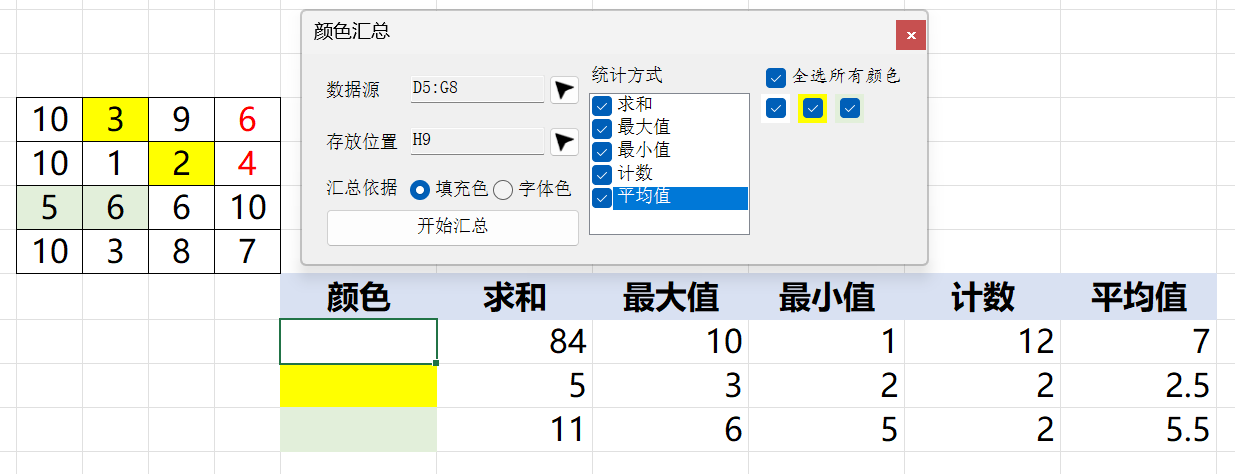Click the 数据源 range picker arrow
This screenshot has height=474, width=1235.
coord(565,90)
